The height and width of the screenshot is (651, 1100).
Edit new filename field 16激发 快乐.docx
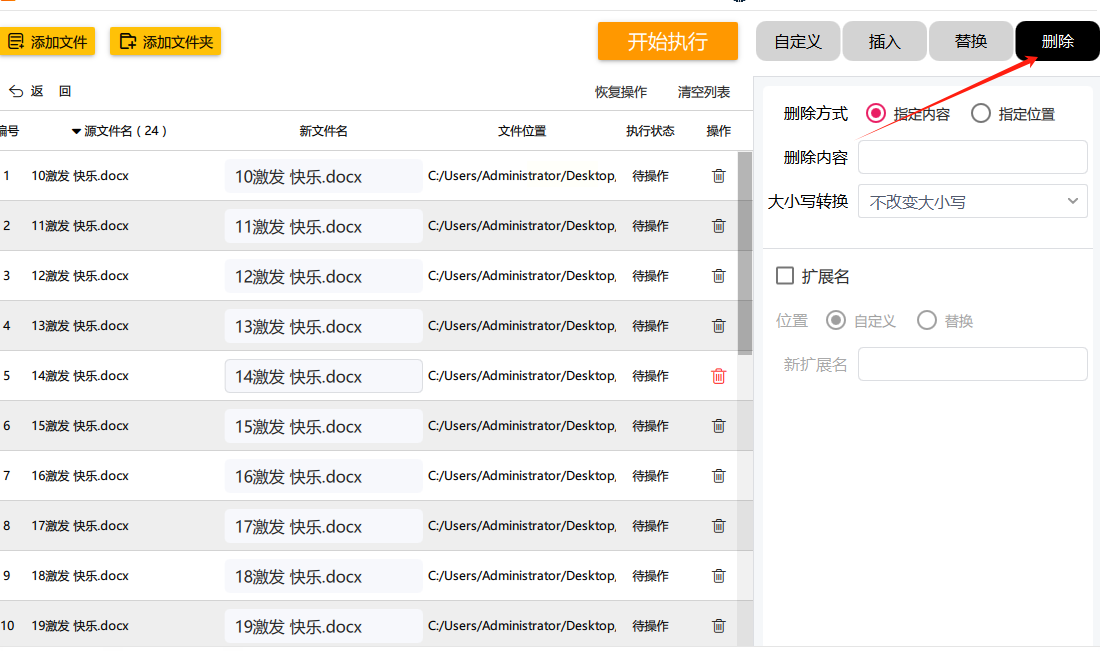pos(323,476)
